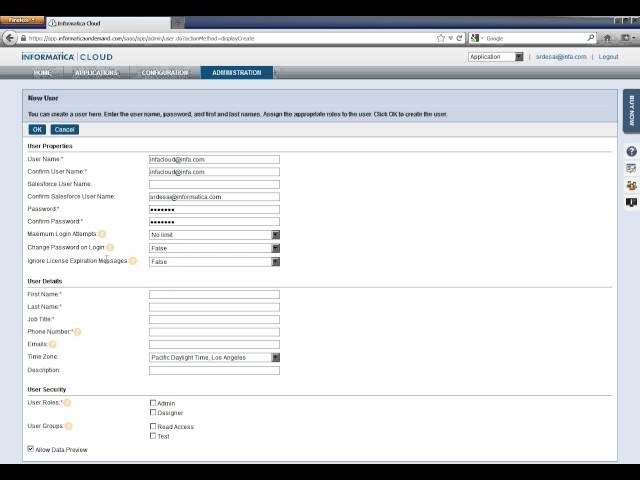
Task: Click the Google search engine icon
Action: pos(475,38)
